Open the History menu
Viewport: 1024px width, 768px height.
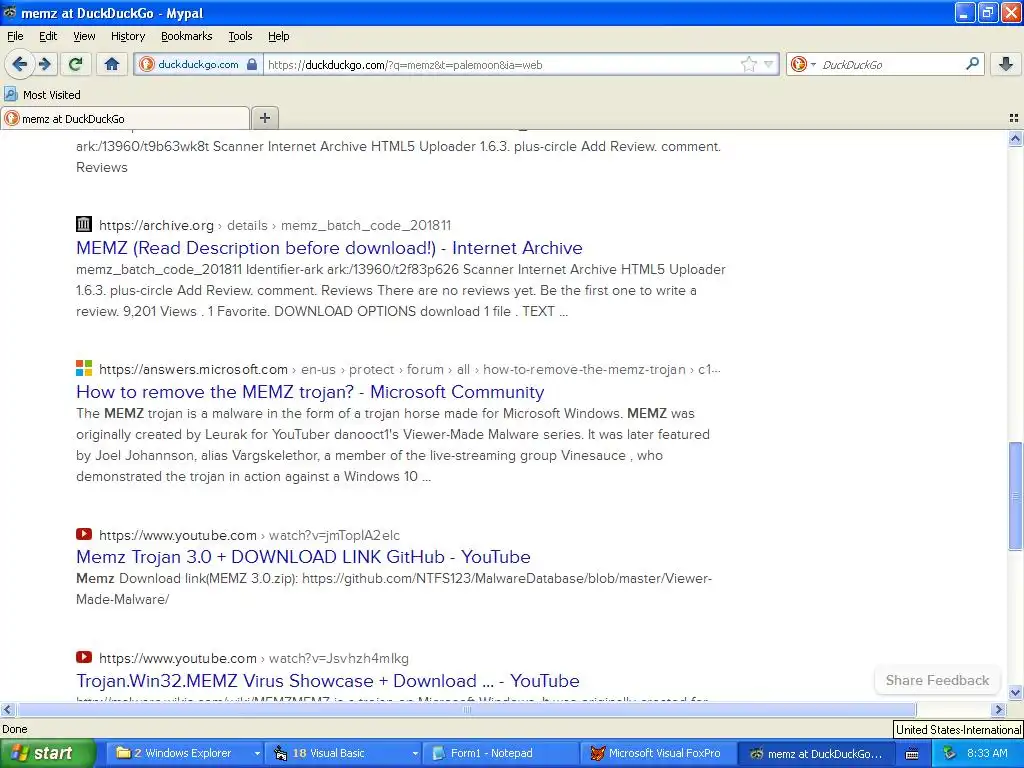tap(128, 36)
